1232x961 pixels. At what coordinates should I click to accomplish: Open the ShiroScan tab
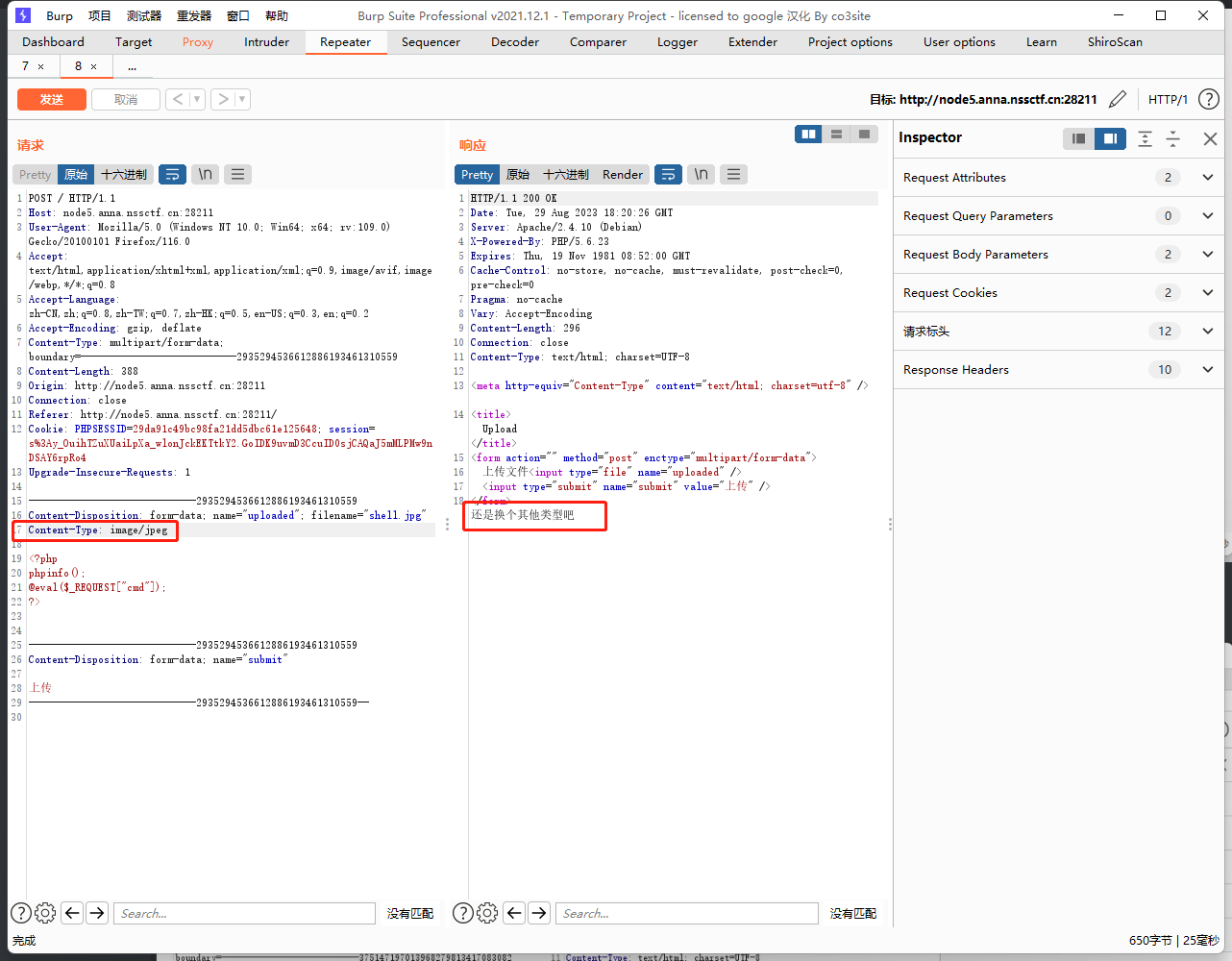point(1115,41)
